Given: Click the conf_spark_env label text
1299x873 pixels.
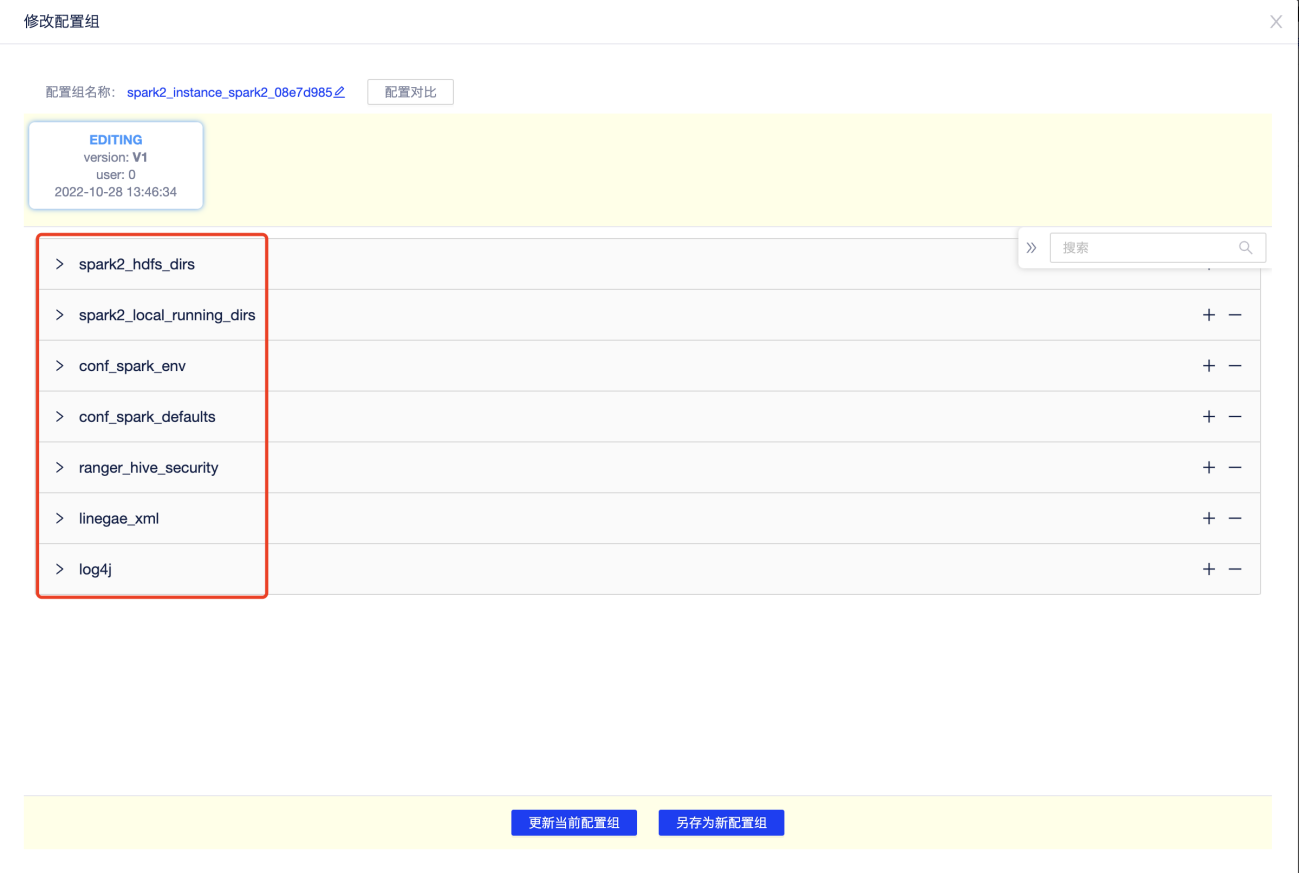Looking at the screenshot, I should (x=132, y=366).
